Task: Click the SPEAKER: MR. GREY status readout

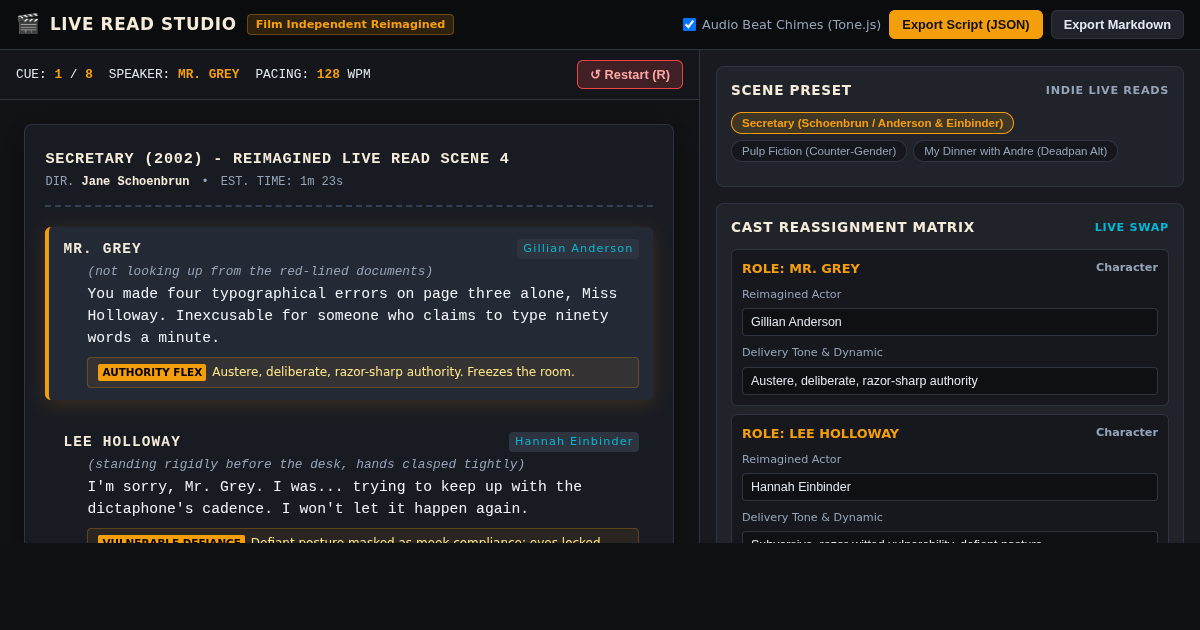Action: pos(174,74)
